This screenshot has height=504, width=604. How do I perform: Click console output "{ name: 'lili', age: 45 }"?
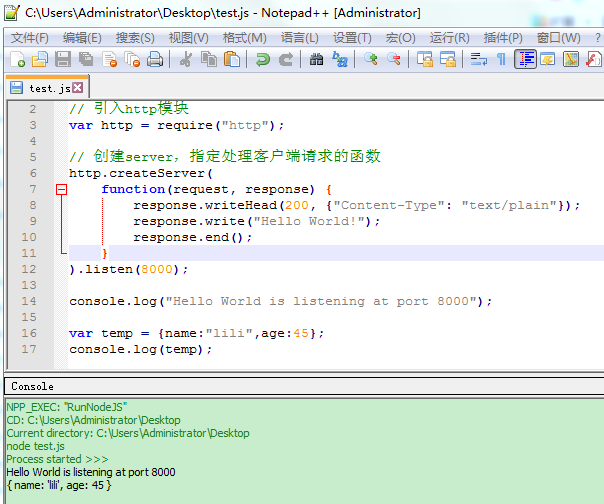coord(59,485)
